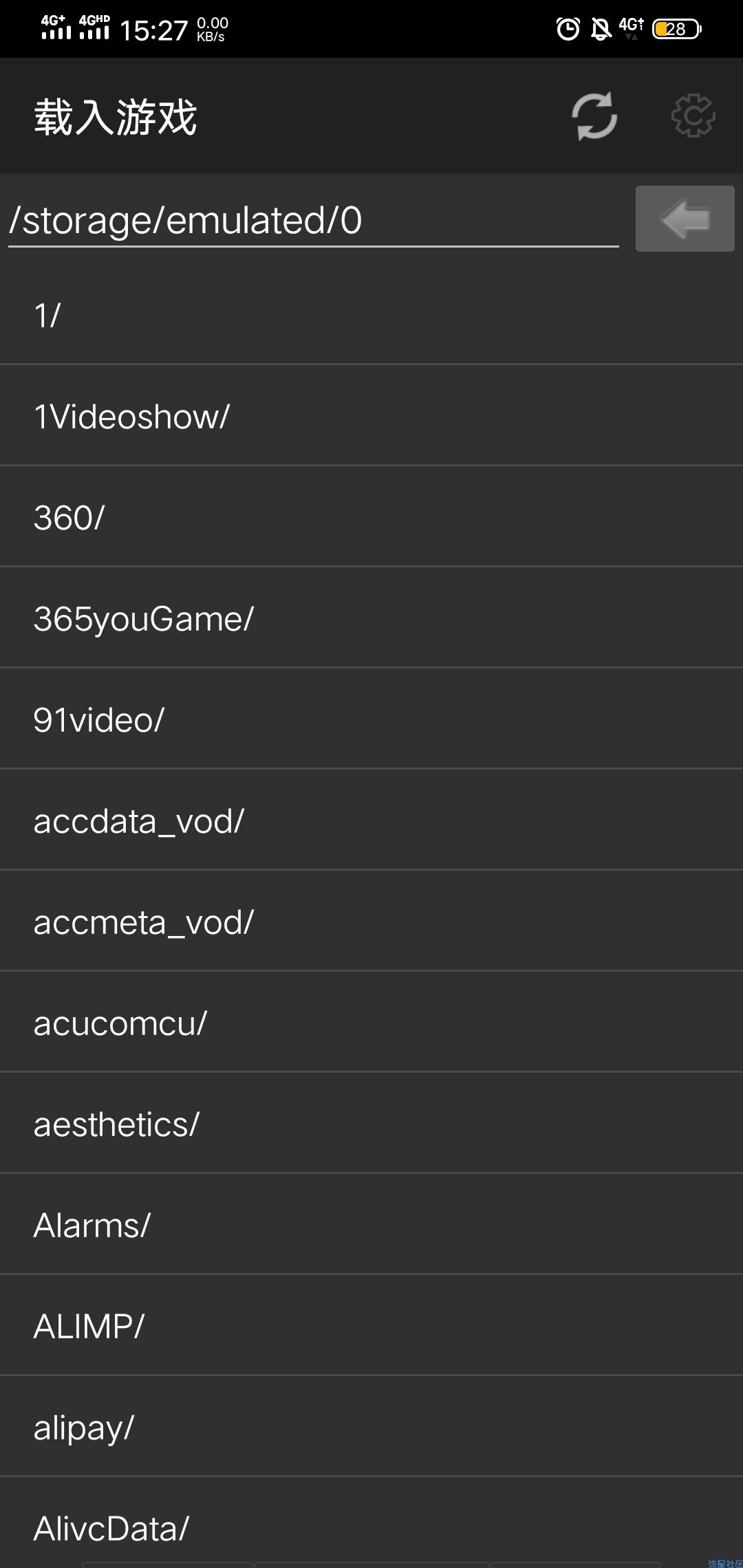
Task: Open settings via the gear icon
Action: [x=693, y=116]
